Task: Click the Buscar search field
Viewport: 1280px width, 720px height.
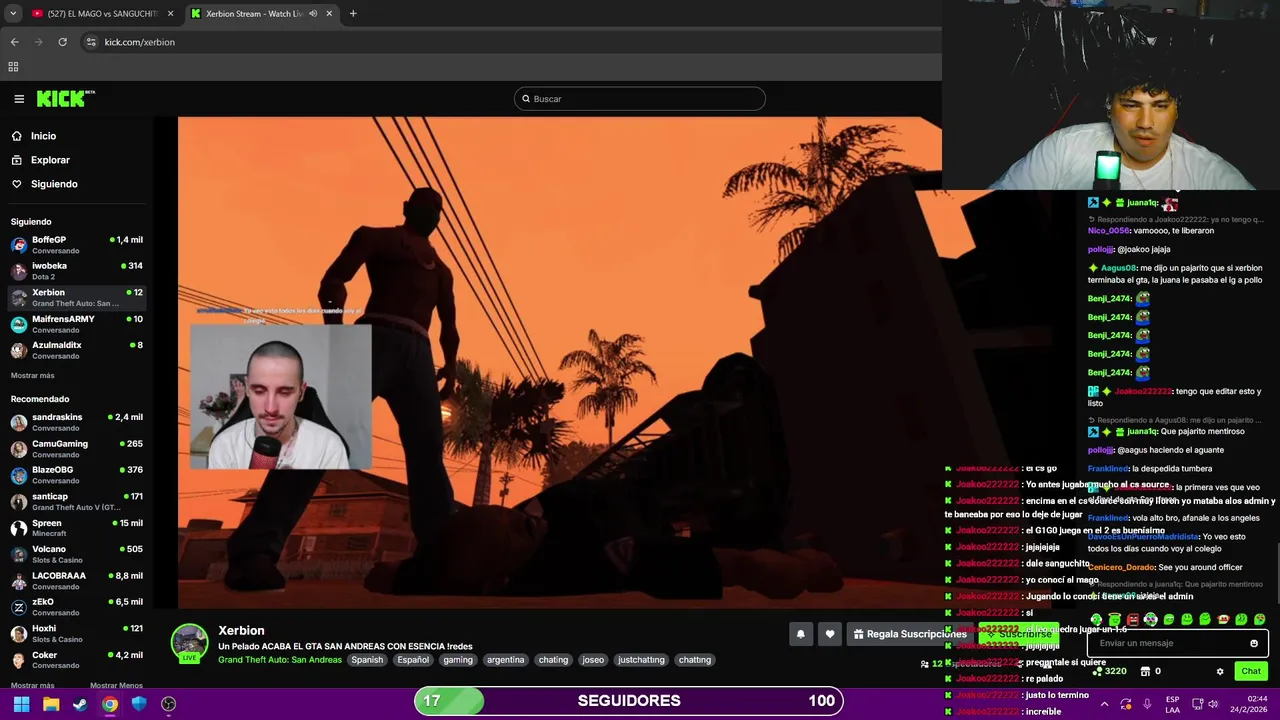Action: pyautogui.click(x=640, y=99)
